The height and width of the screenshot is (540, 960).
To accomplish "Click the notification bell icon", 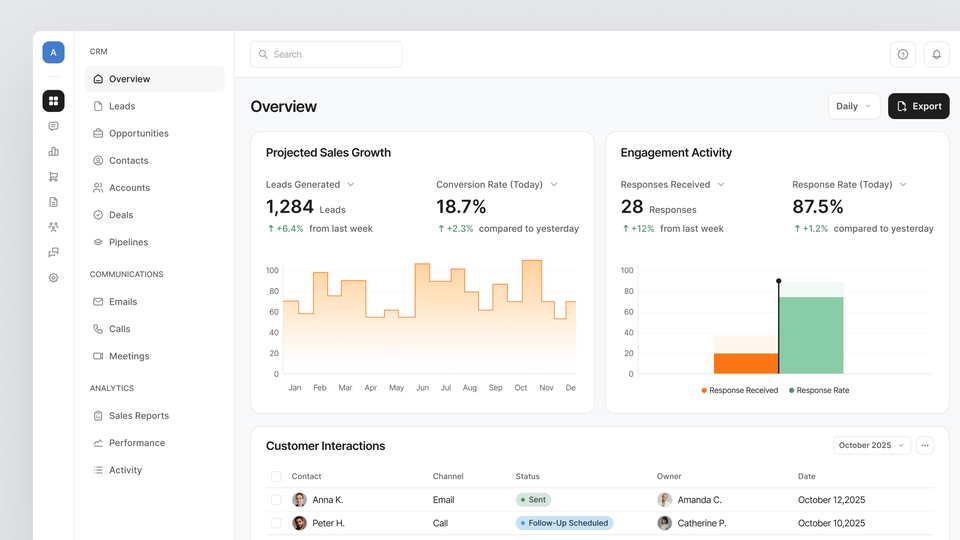I will point(936,54).
